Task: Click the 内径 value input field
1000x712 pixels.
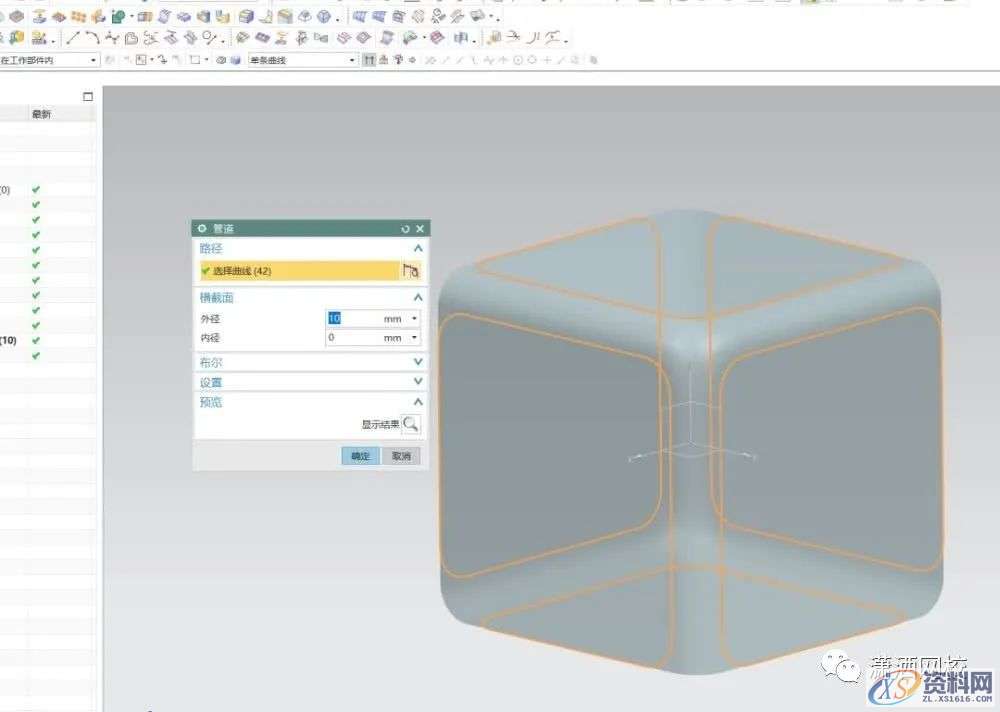Action: (352, 338)
